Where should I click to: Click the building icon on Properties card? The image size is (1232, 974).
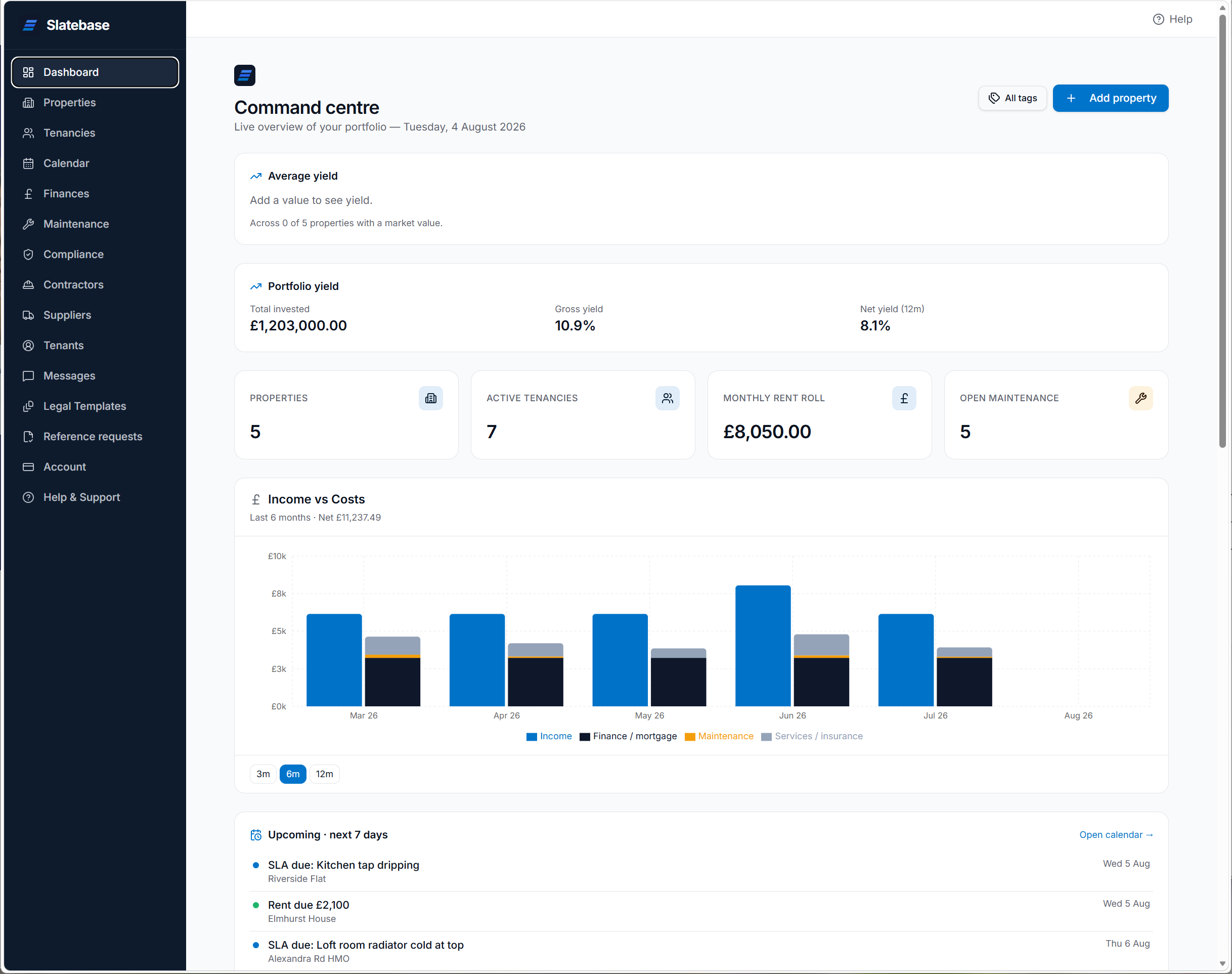click(x=431, y=398)
